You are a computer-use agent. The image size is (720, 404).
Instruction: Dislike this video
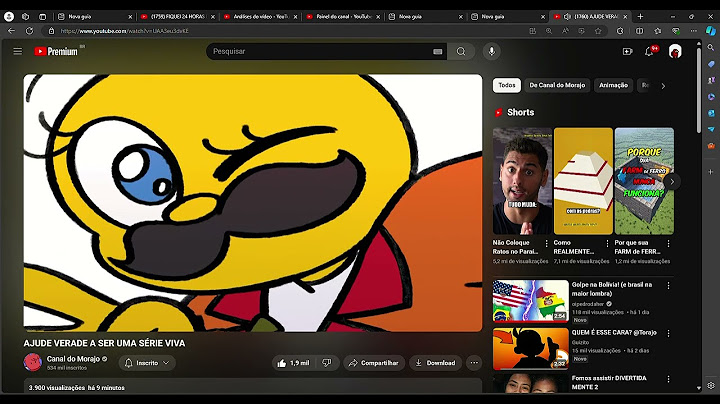pyautogui.click(x=327, y=363)
